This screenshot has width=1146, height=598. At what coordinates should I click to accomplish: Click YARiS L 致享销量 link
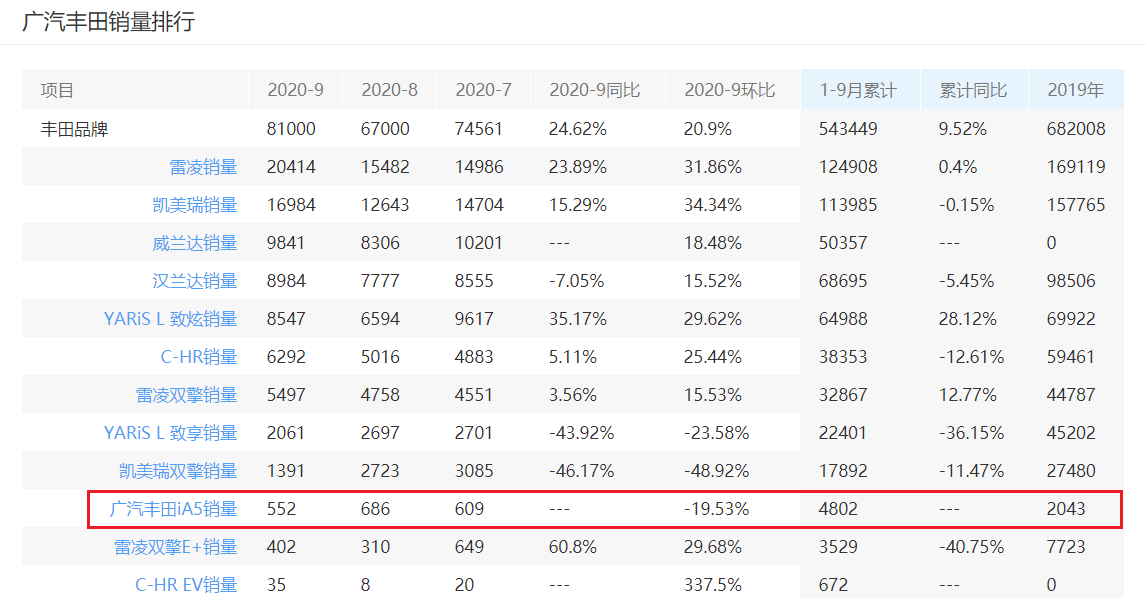(x=170, y=433)
